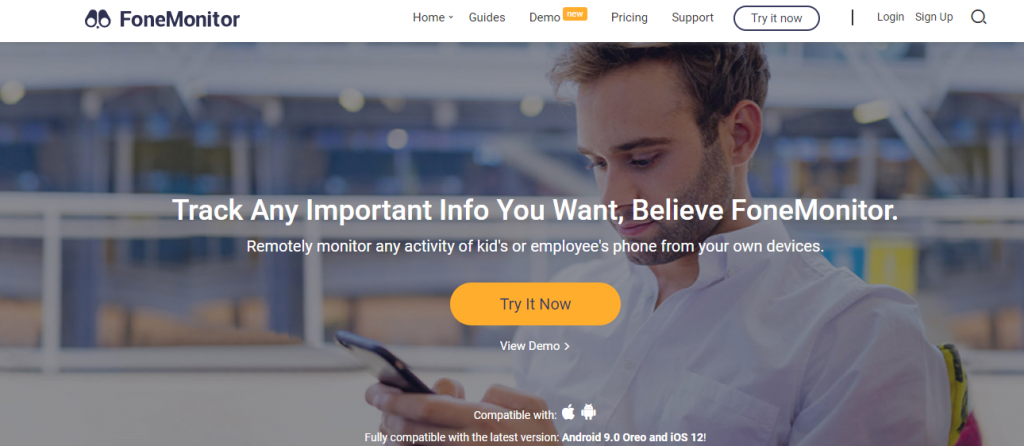
Task: Click the FoneMonitor binoculars logo icon
Action: coord(98,19)
